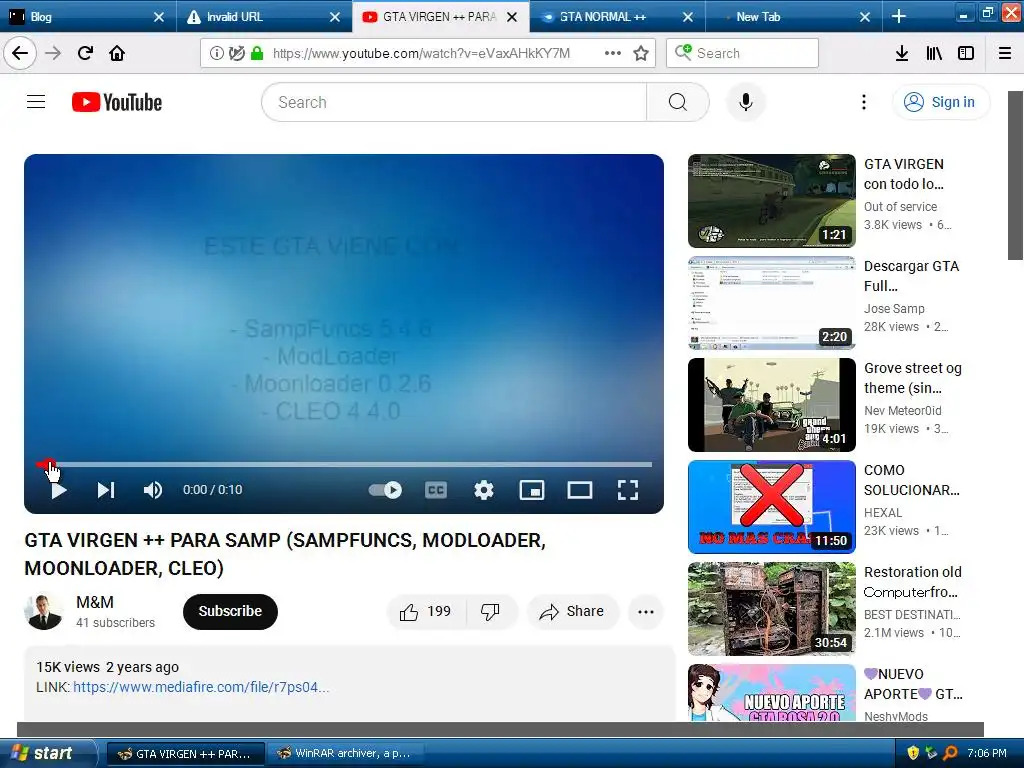Mute the video volume

(x=152, y=490)
